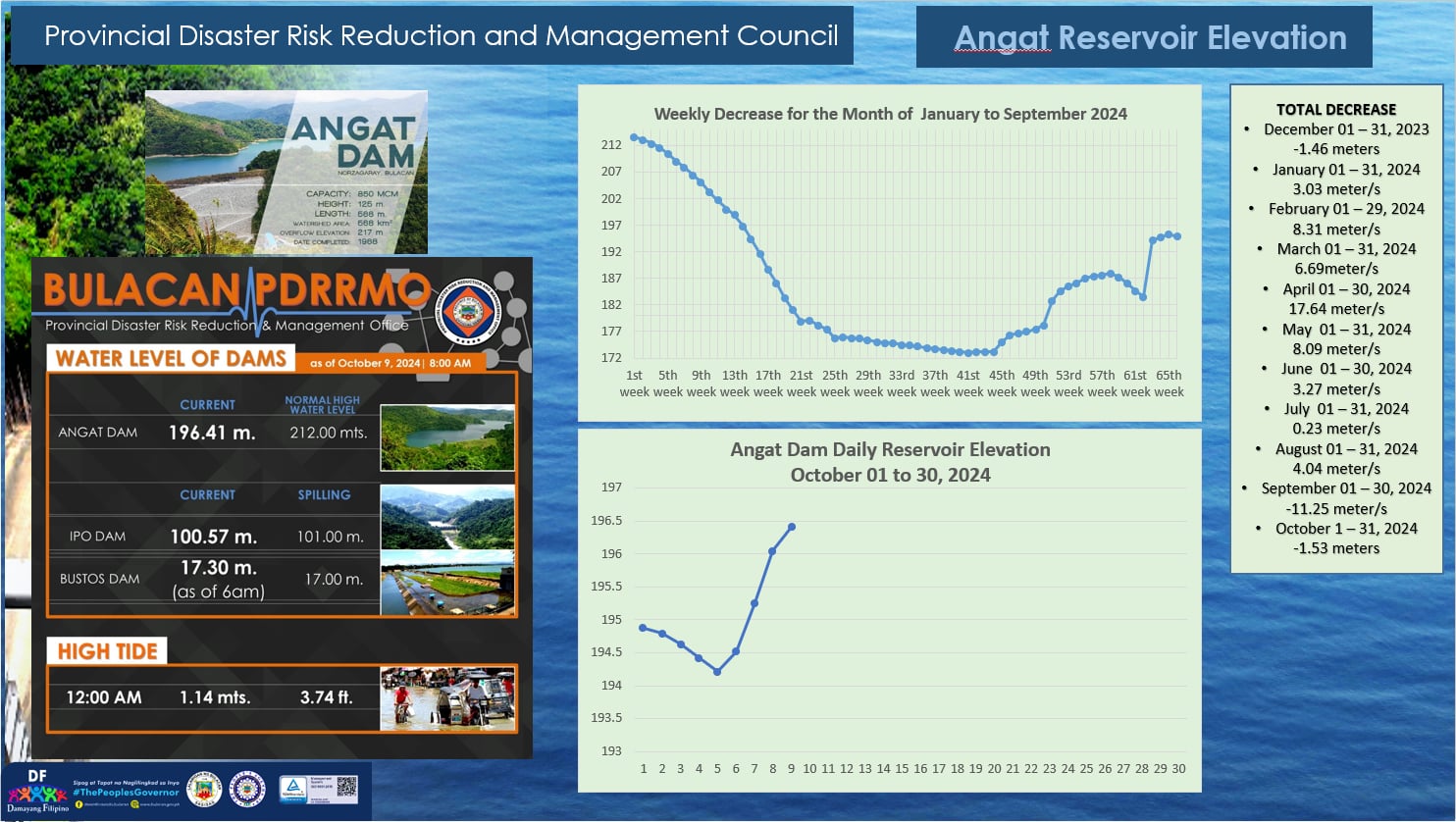
Task: Click the day 9 data point on daily chart
Action: (x=792, y=527)
